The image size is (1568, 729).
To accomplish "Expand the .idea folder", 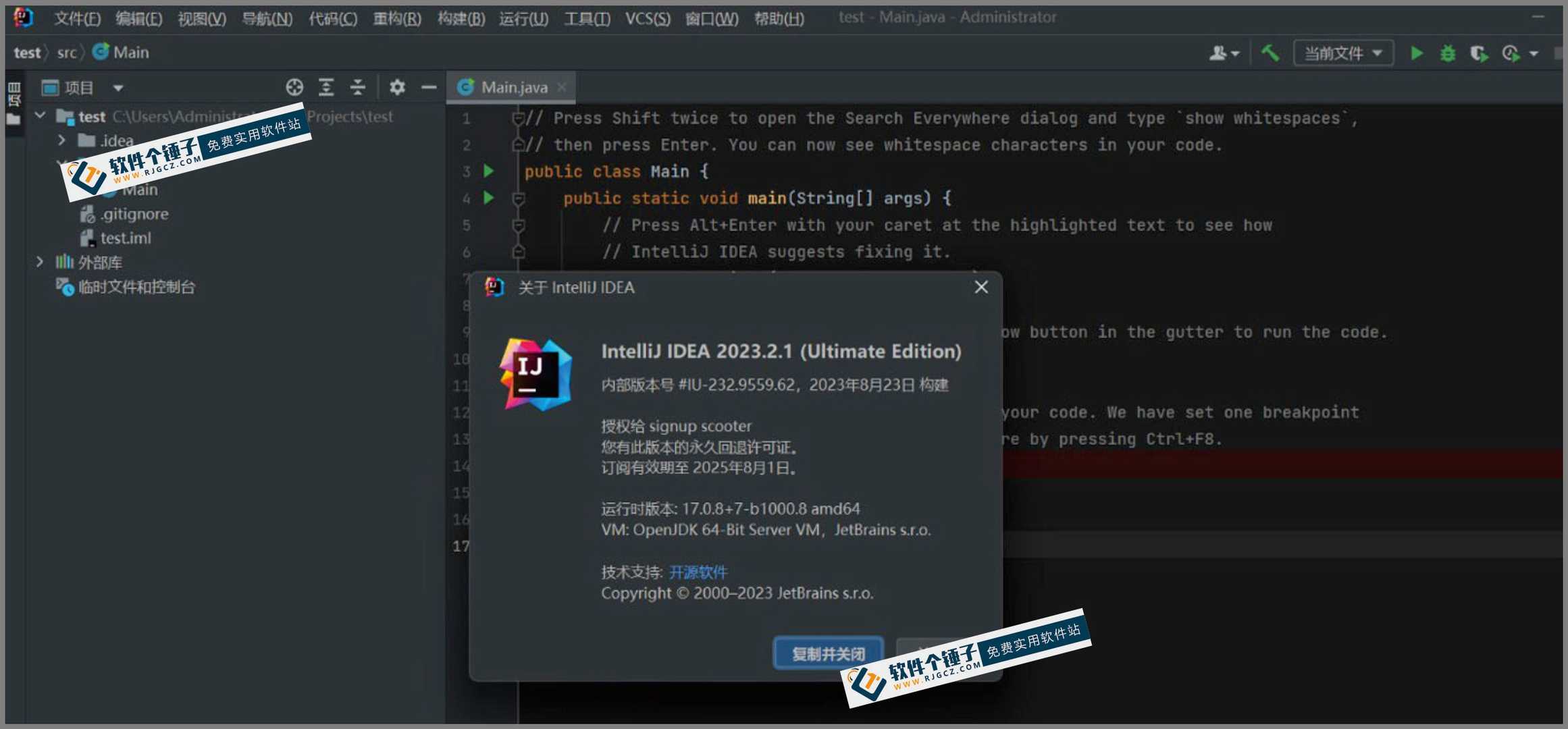I will [x=61, y=140].
